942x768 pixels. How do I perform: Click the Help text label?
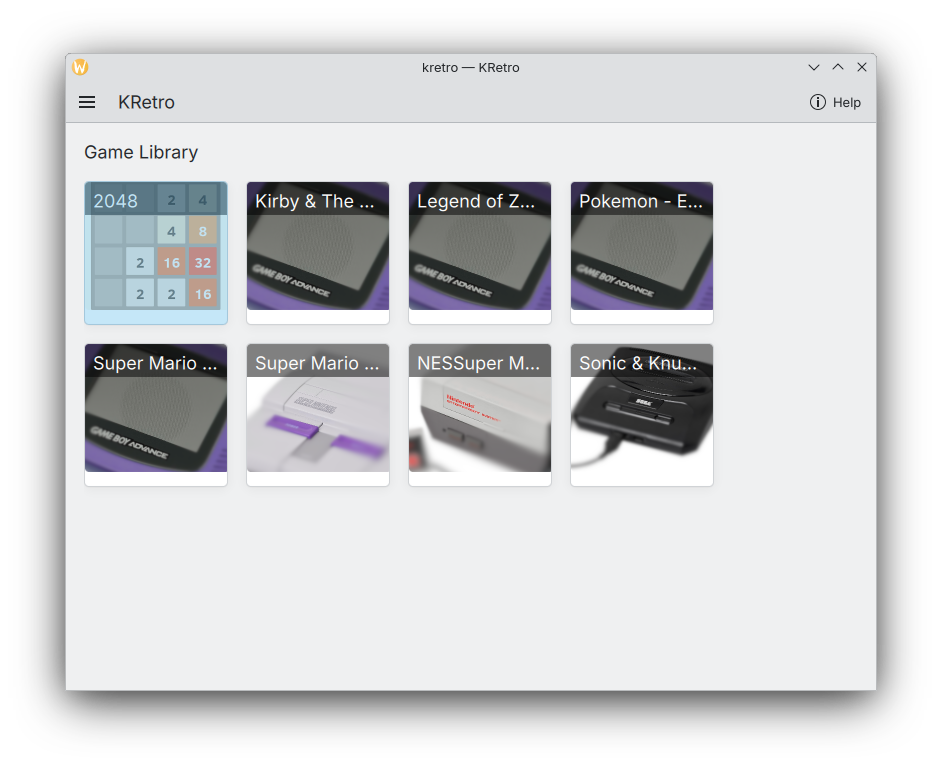click(x=846, y=102)
